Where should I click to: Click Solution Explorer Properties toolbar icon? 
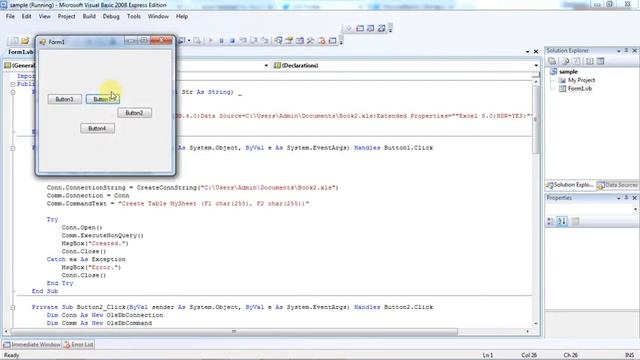pyautogui.click(x=552, y=61)
